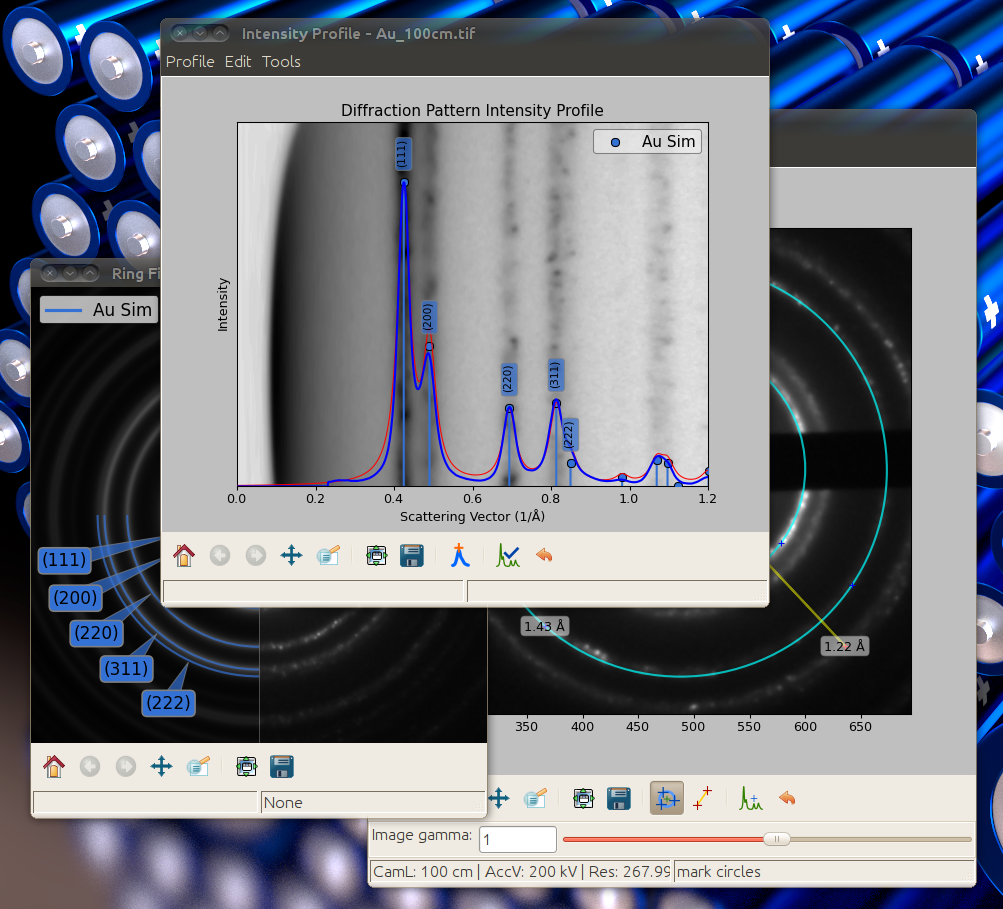1003x909 pixels.
Task: Click the (220) peak label in profile plot
Action: [508, 379]
